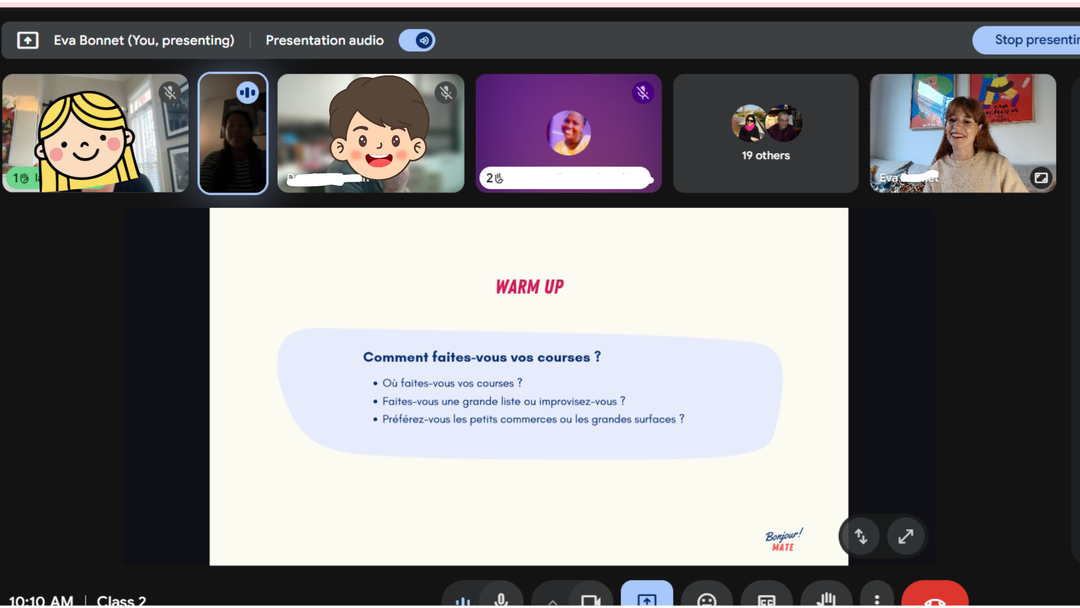Pop out Eva's self-view tile
This screenshot has height=608, width=1080.
click(1041, 178)
